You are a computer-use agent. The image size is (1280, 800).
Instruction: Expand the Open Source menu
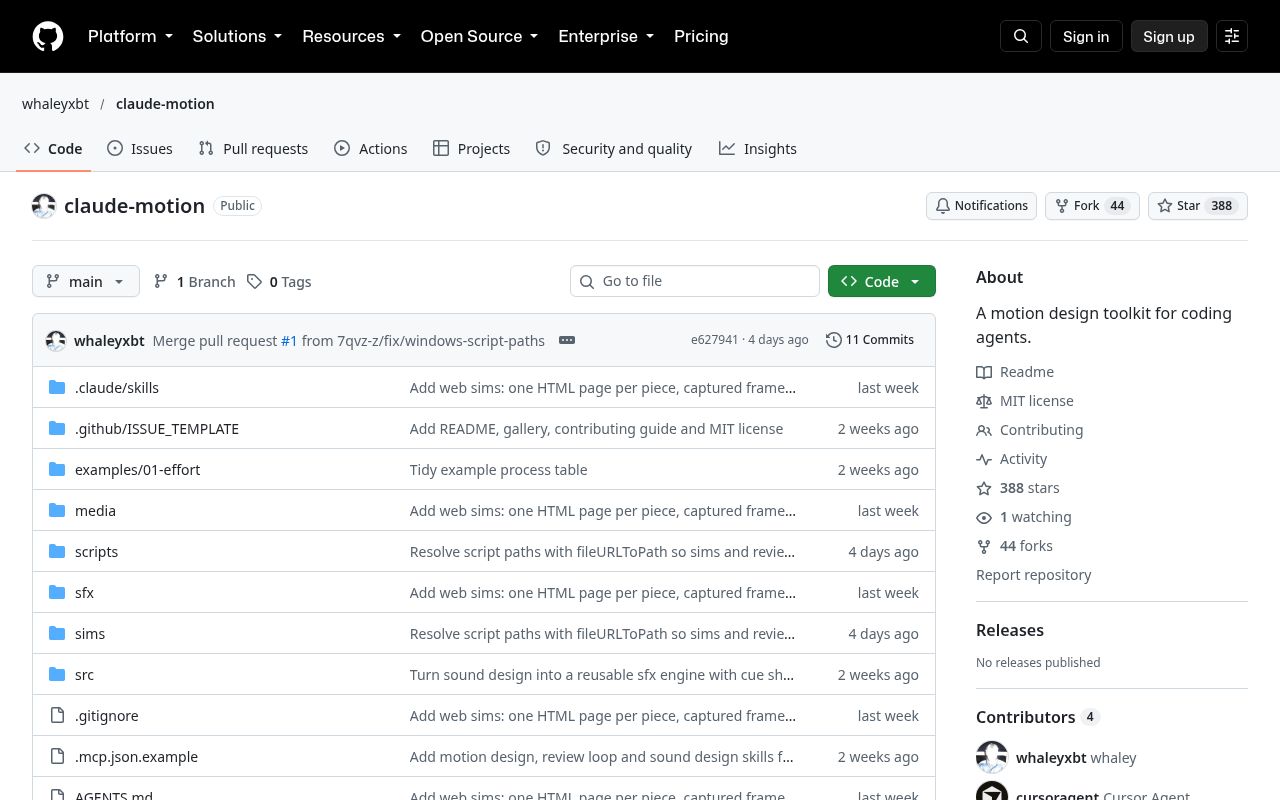(480, 36)
